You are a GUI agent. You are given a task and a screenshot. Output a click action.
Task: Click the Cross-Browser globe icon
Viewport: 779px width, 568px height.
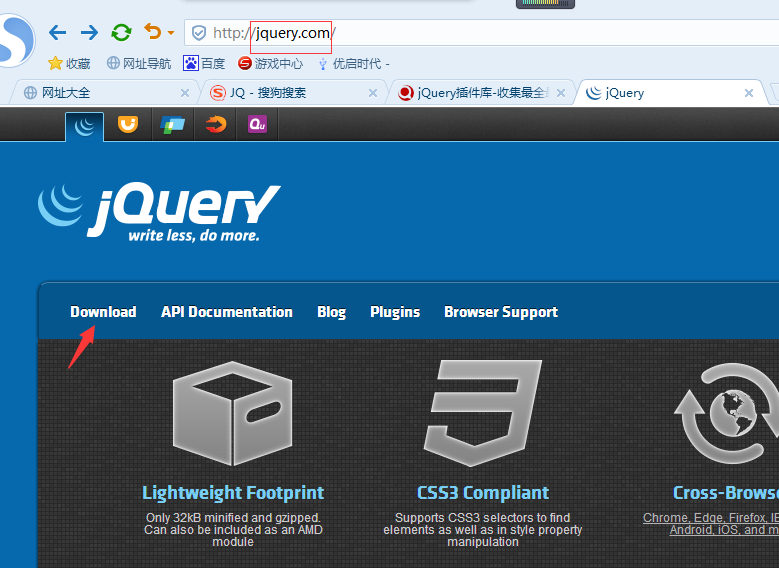[726, 413]
